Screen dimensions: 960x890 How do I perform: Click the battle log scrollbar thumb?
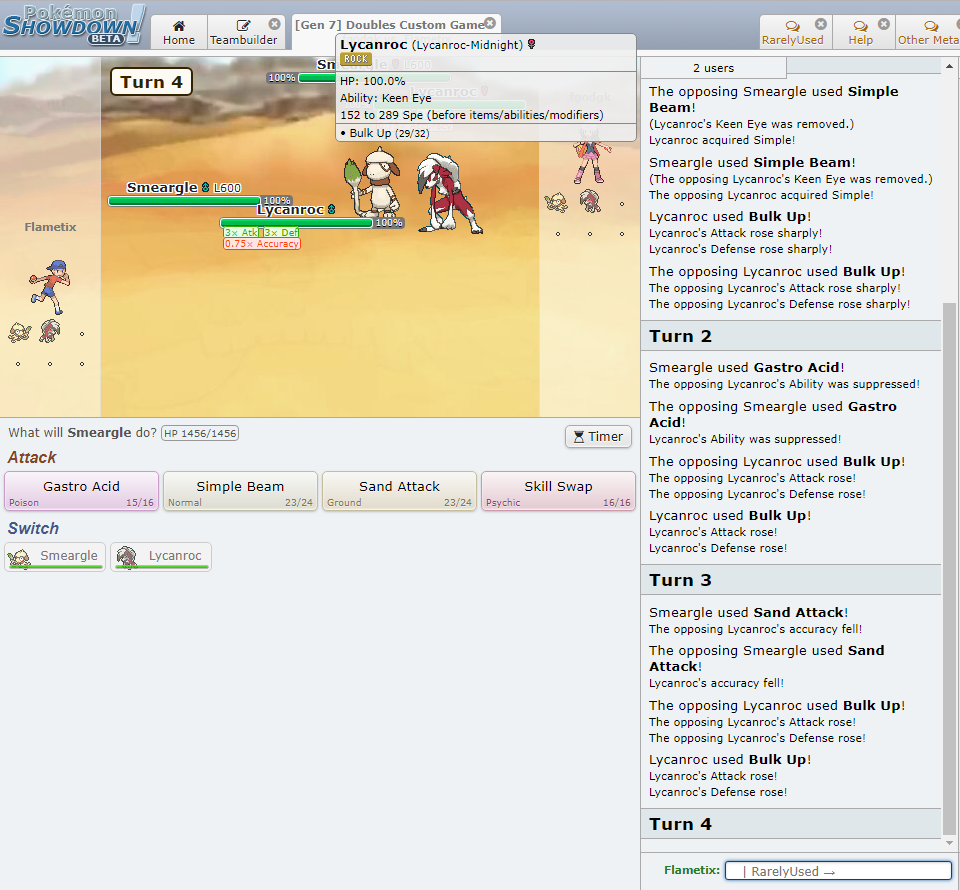[x=950, y=568]
